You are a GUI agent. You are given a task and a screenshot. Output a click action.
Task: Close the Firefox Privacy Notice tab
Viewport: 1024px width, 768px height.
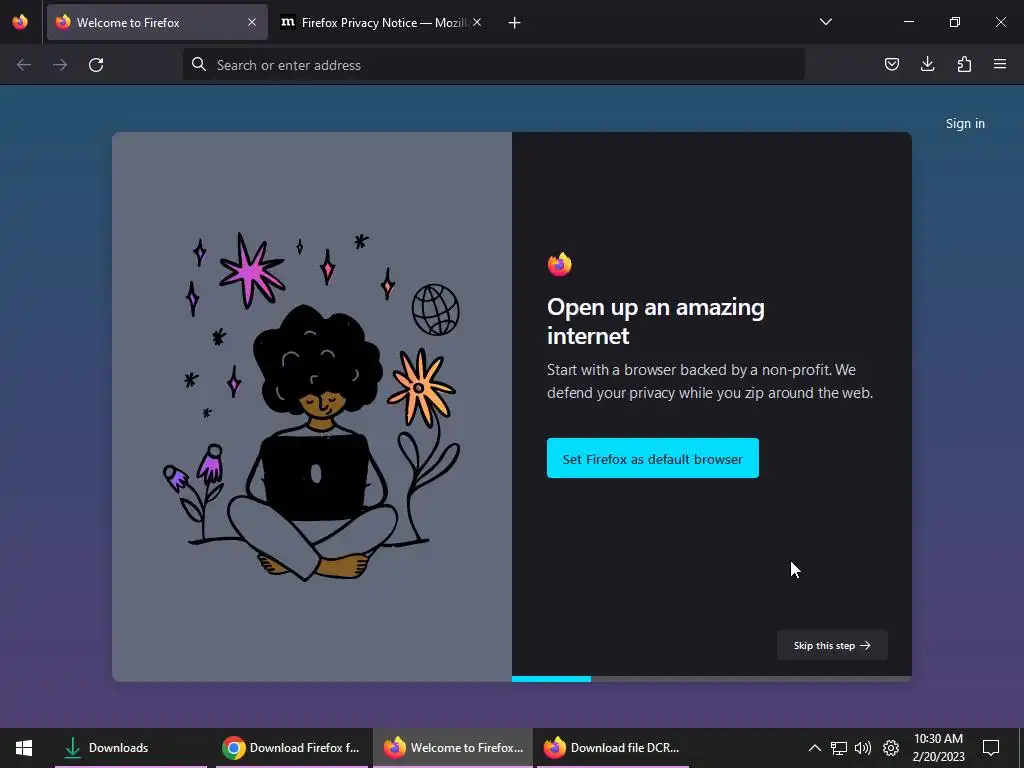477,22
